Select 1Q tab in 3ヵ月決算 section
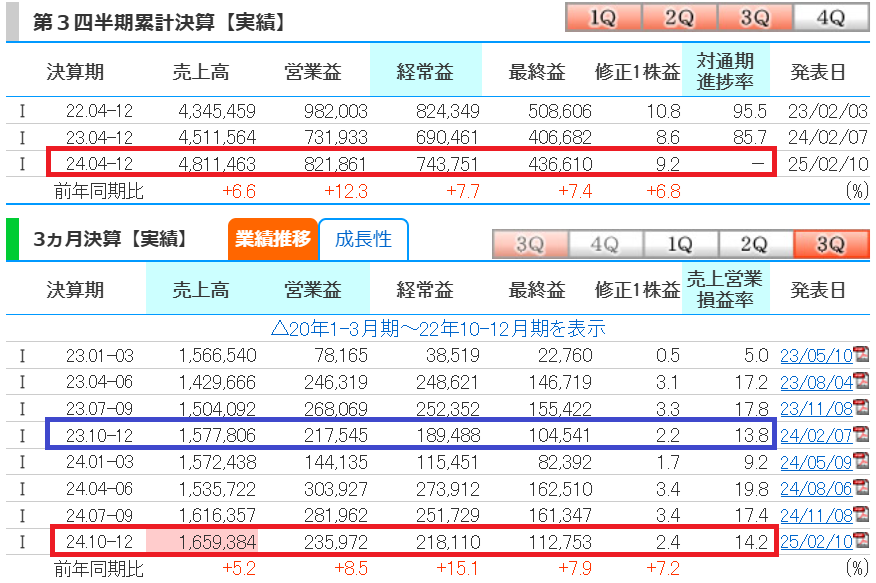The width and height of the screenshot is (876, 583). tap(680, 244)
